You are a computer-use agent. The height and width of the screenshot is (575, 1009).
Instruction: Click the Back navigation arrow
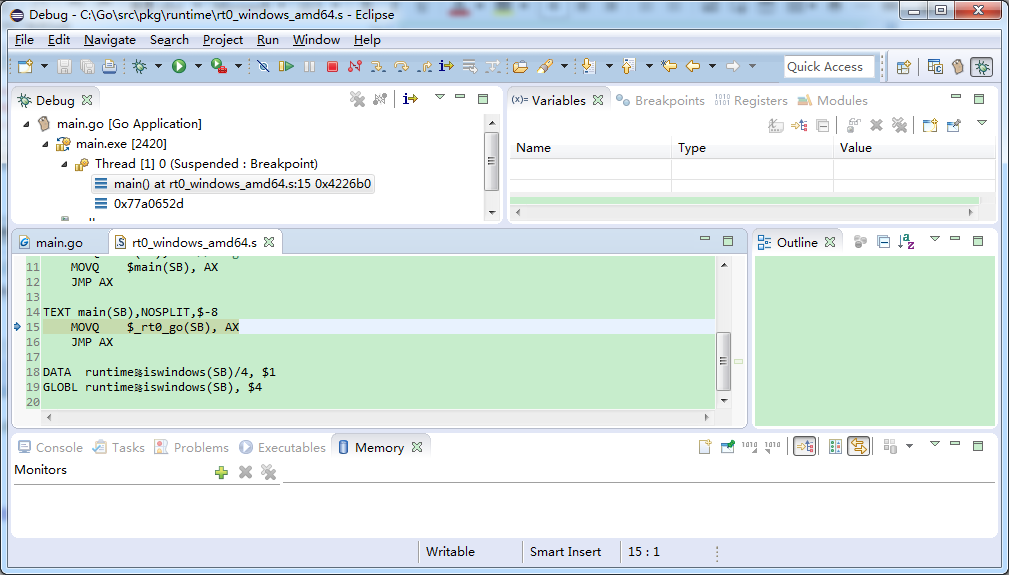tap(692, 66)
